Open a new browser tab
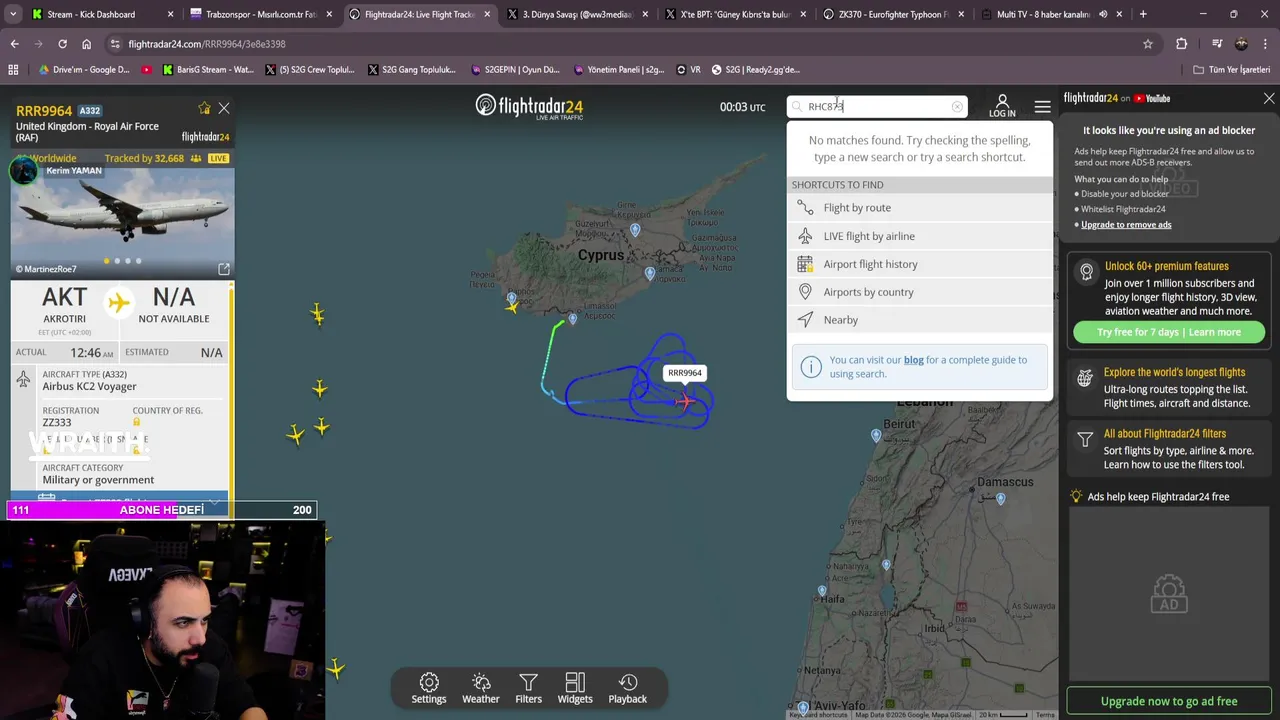This screenshot has width=1280, height=720. [1143, 14]
